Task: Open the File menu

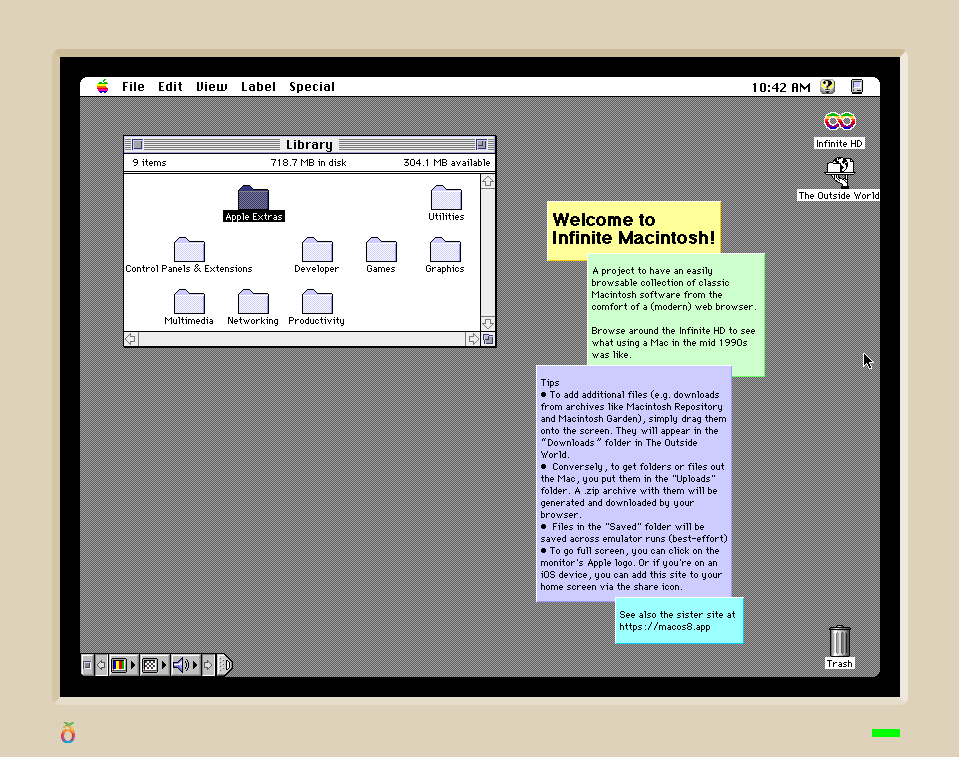Action: tap(133, 87)
